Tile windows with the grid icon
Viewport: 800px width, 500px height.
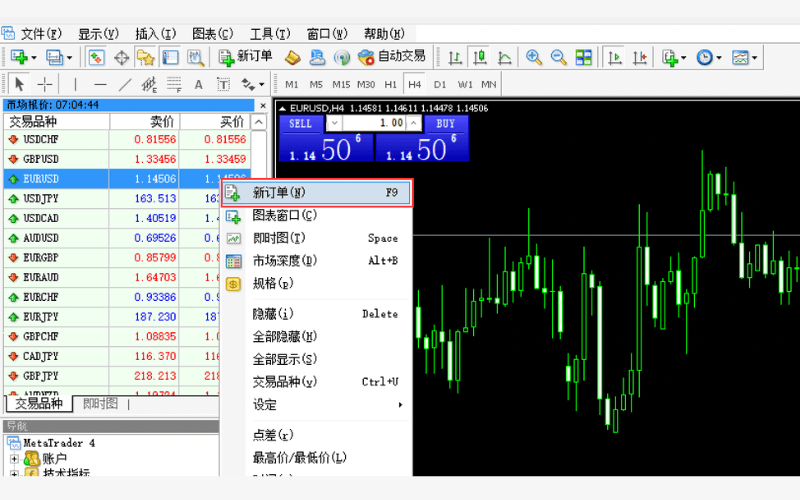coord(583,57)
